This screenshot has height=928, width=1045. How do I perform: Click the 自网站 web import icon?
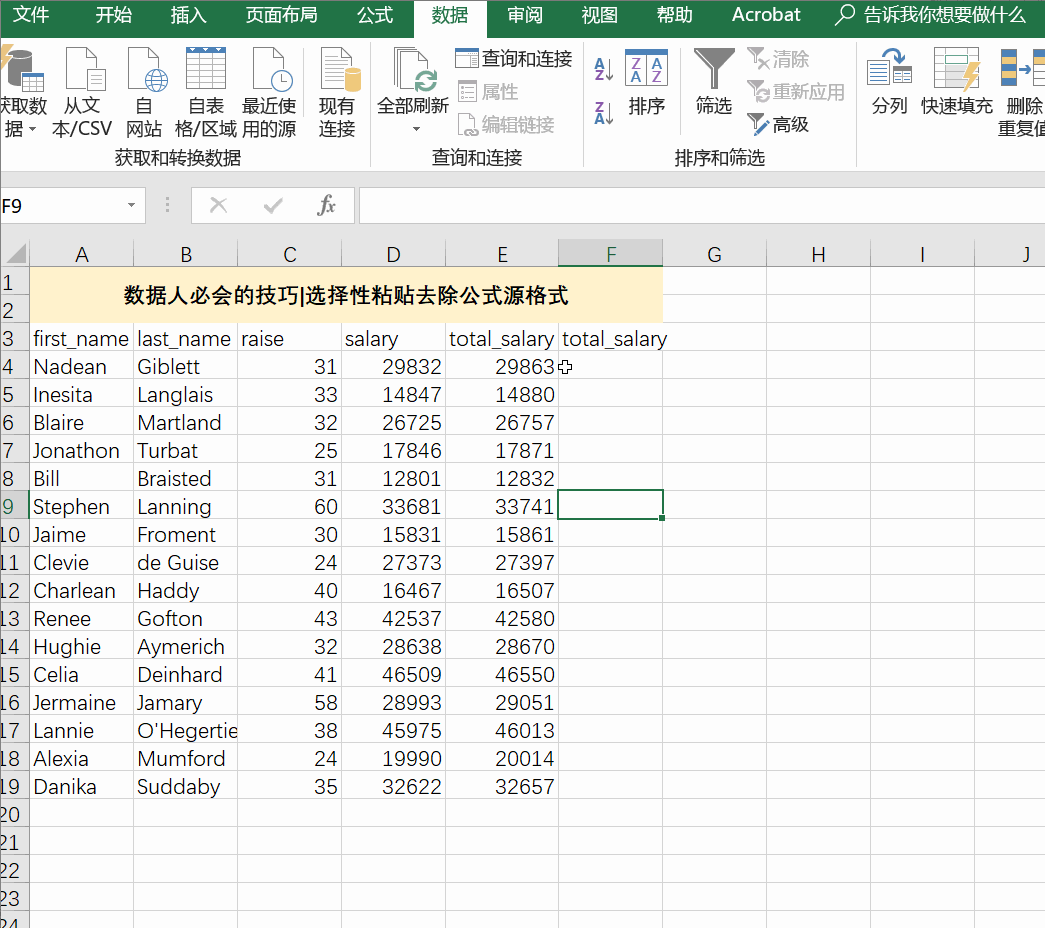tap(146, 70)
